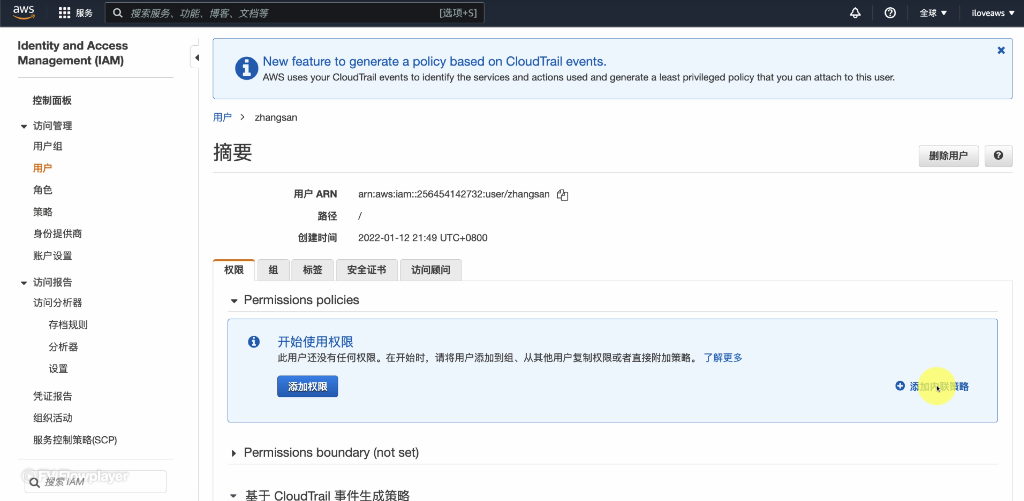Open 用户组 in the sidebar
1024x501 pixels.
[48, 146]
